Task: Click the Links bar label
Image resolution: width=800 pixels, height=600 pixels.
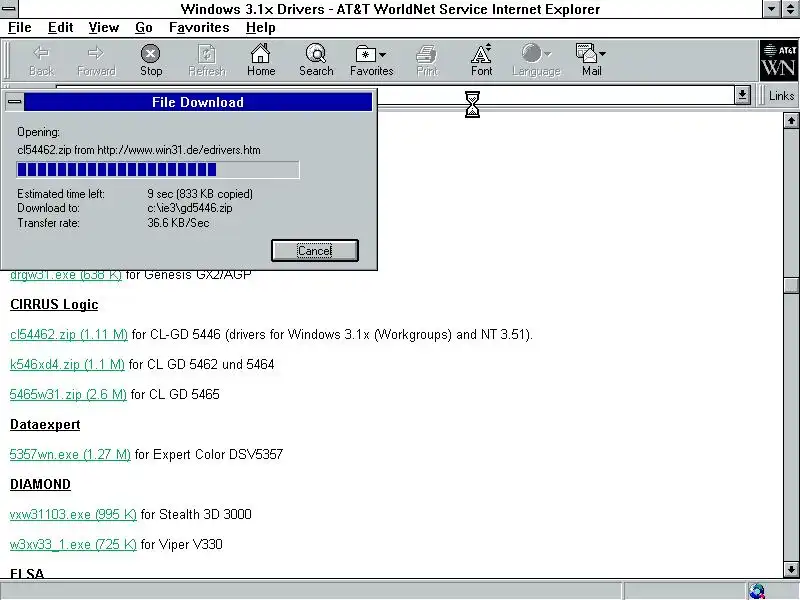Action: tap(781, 96)
